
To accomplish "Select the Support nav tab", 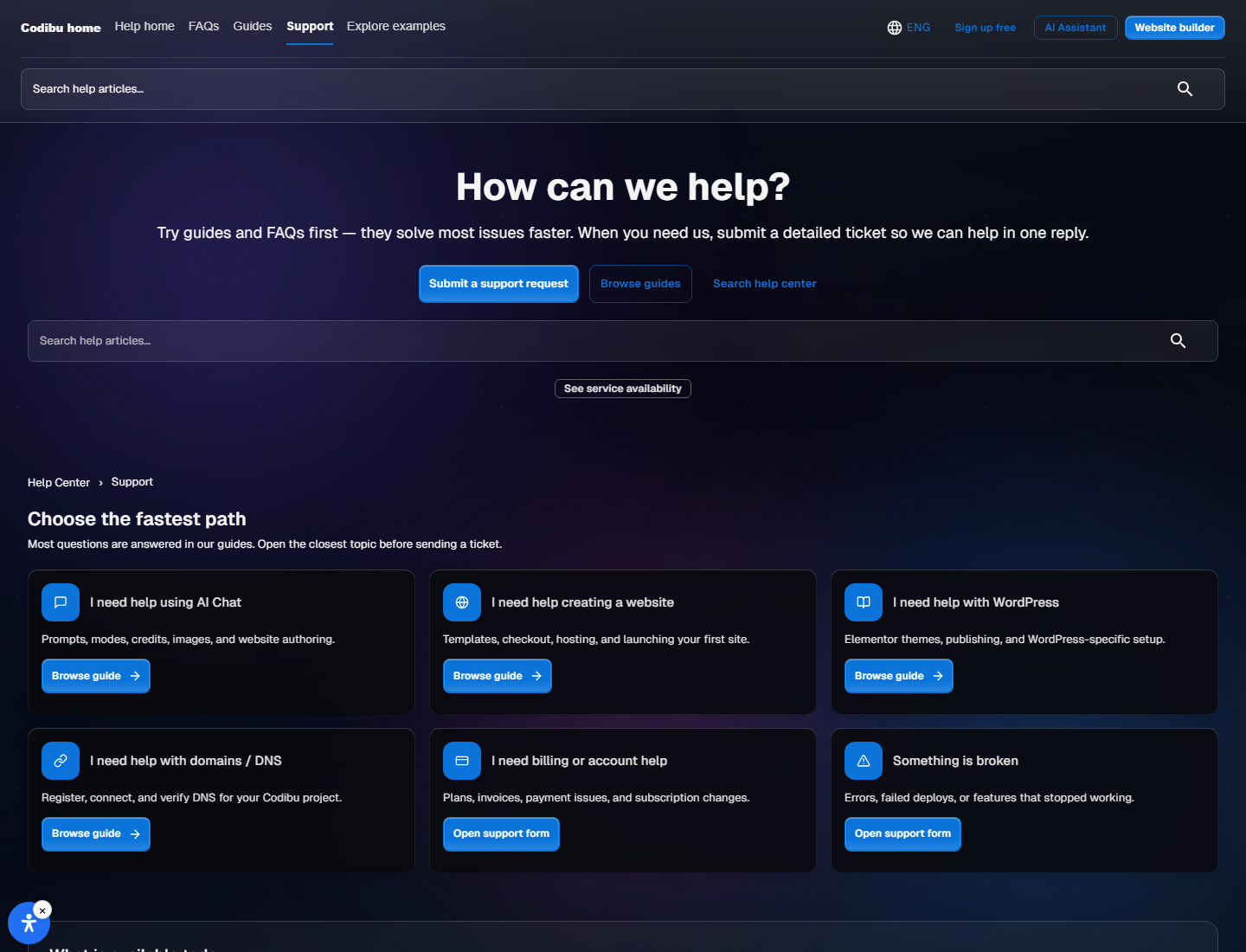I will (310, 26).
